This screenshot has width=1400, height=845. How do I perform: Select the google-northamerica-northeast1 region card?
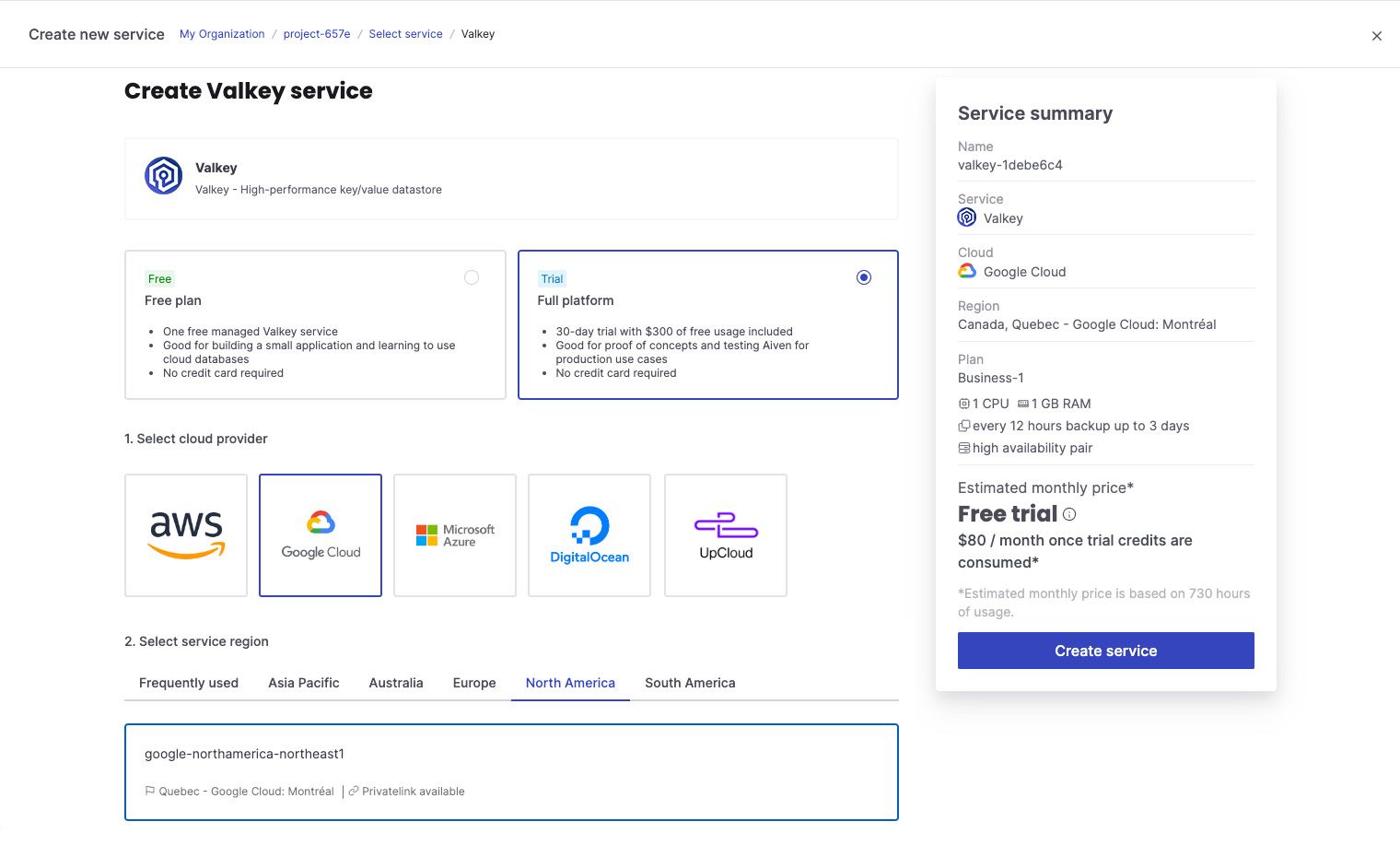point(511,772)
